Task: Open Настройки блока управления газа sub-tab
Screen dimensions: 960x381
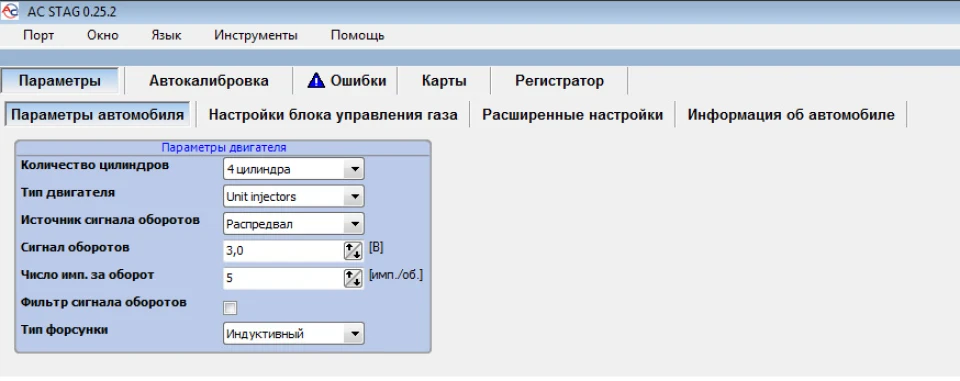Action: click(x=333, y=115)
